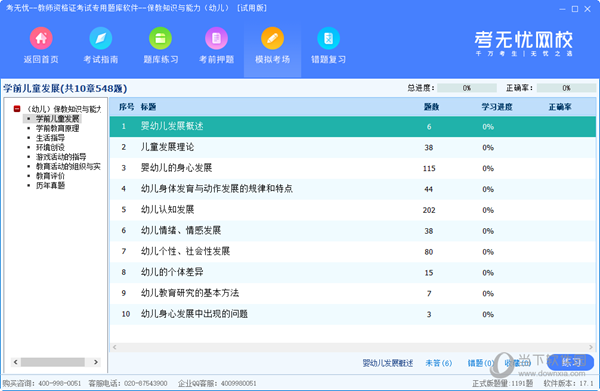
Task: Click 婴幼儿发展概述 link at bottom
Action: [x=388, y=363]
